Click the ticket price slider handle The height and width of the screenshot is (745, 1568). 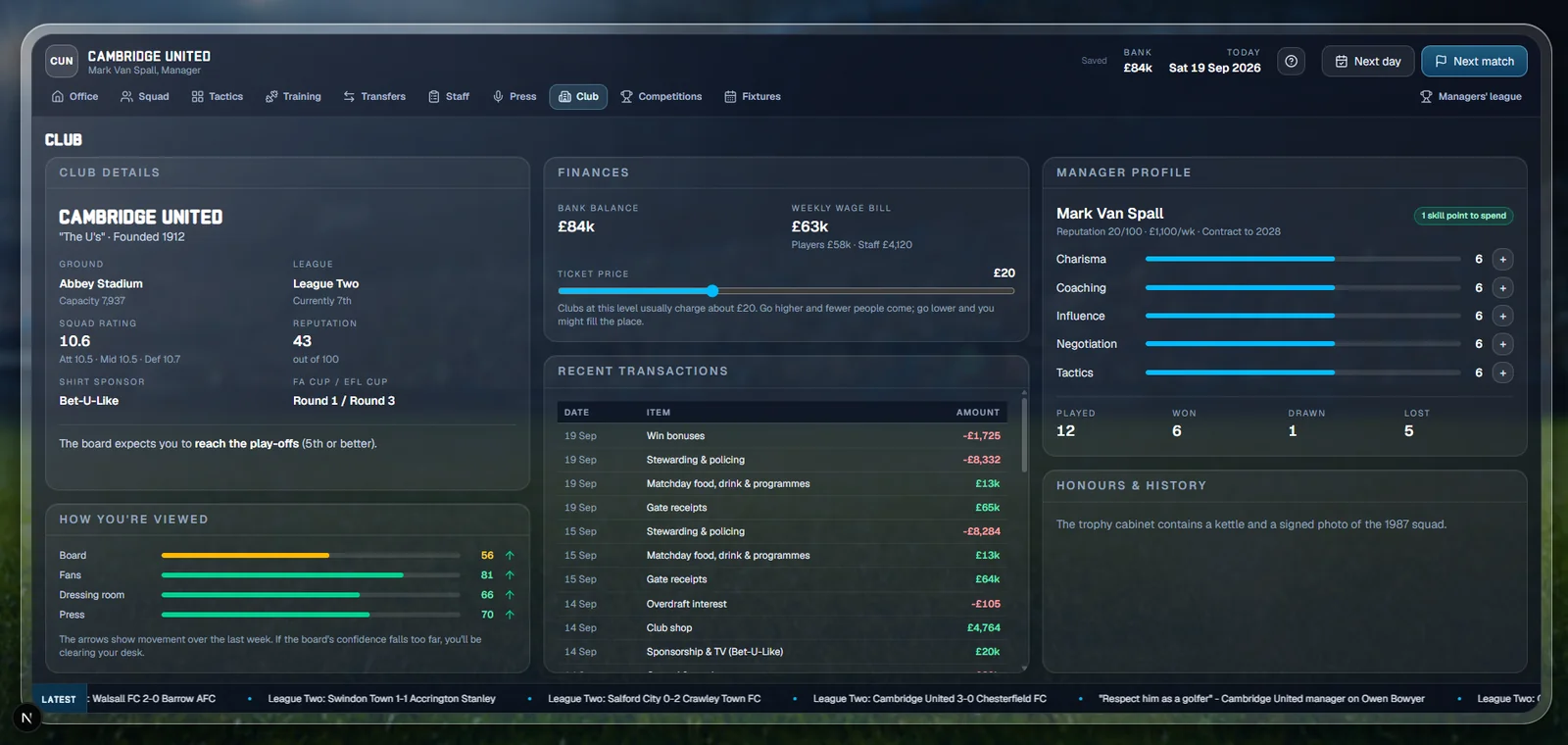tap(712, 291)
